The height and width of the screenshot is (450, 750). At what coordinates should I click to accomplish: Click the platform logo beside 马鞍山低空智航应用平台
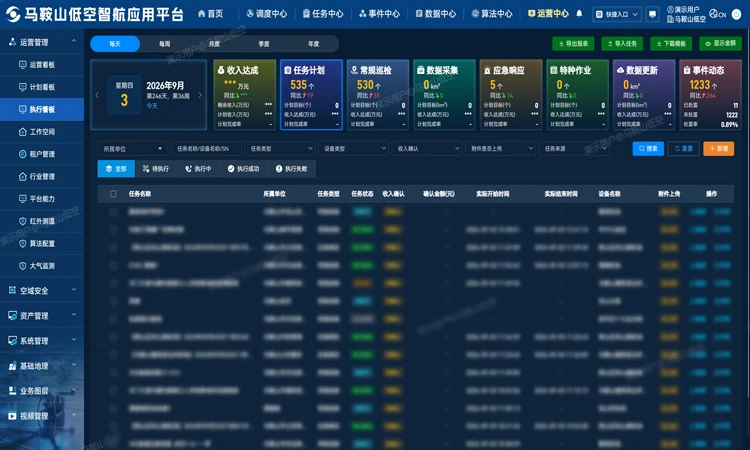[x=13, y=14]
